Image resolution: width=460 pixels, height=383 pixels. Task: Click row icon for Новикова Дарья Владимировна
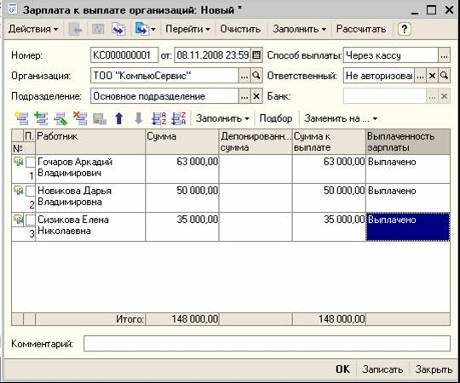(x=18, y=191)
